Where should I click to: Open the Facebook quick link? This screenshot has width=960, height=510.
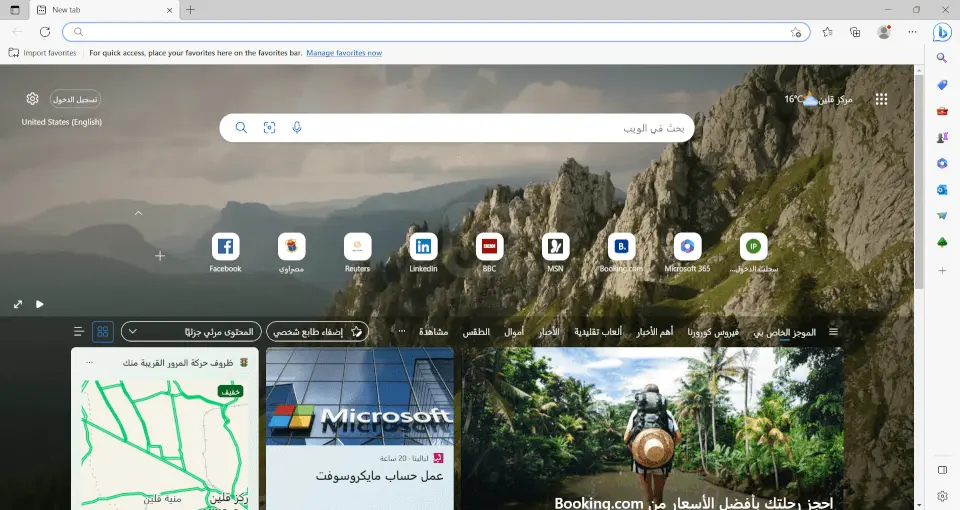pyautogui.click(x=225, y=253)
